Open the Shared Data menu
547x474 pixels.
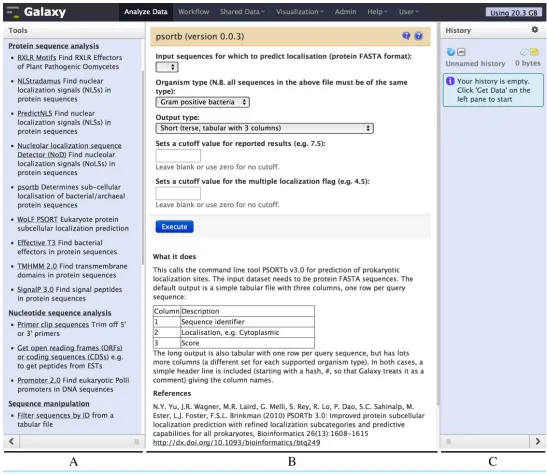coord(242,12)
